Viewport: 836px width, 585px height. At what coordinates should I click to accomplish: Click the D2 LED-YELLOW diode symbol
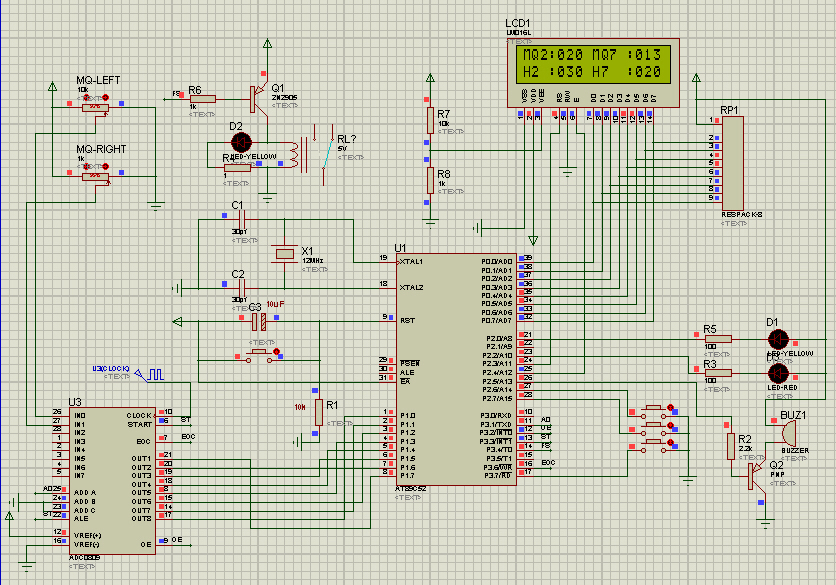click(241, 142)
